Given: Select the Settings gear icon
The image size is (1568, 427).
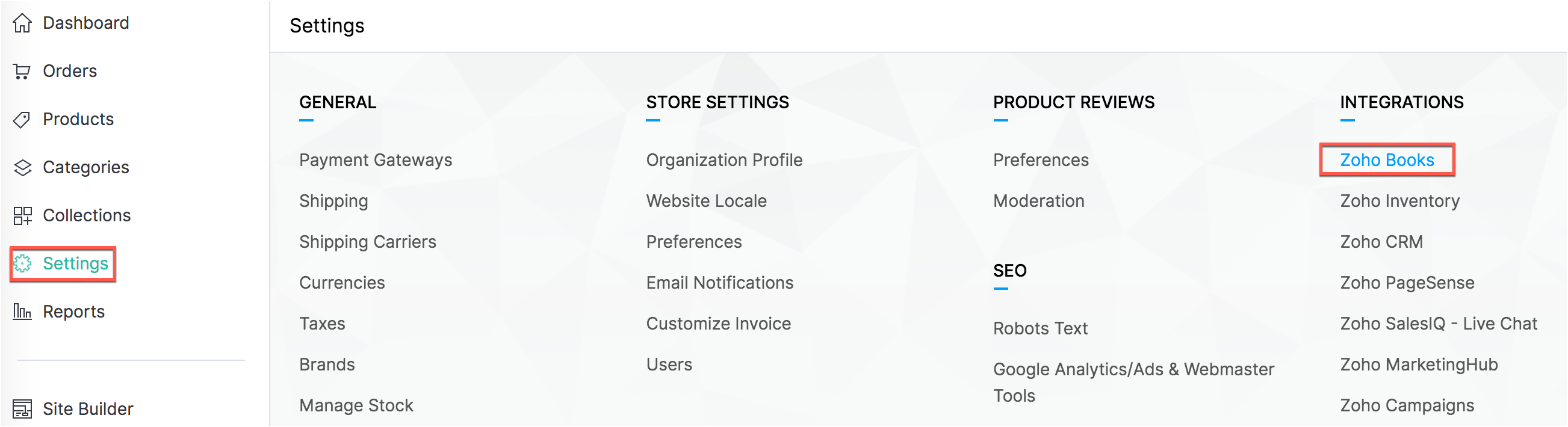Looking at the screenshot, I should 23,263.
